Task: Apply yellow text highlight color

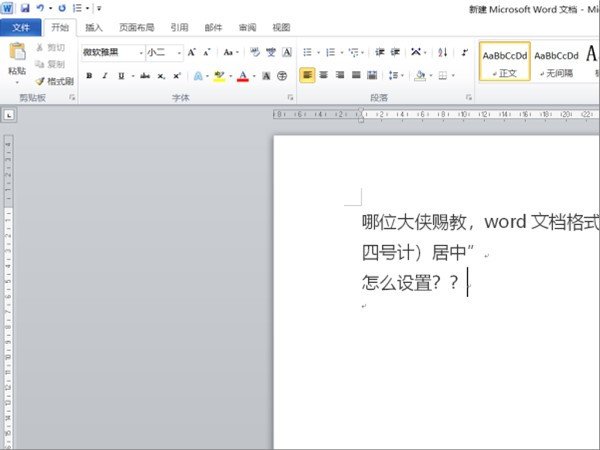Action: (219, 76)
